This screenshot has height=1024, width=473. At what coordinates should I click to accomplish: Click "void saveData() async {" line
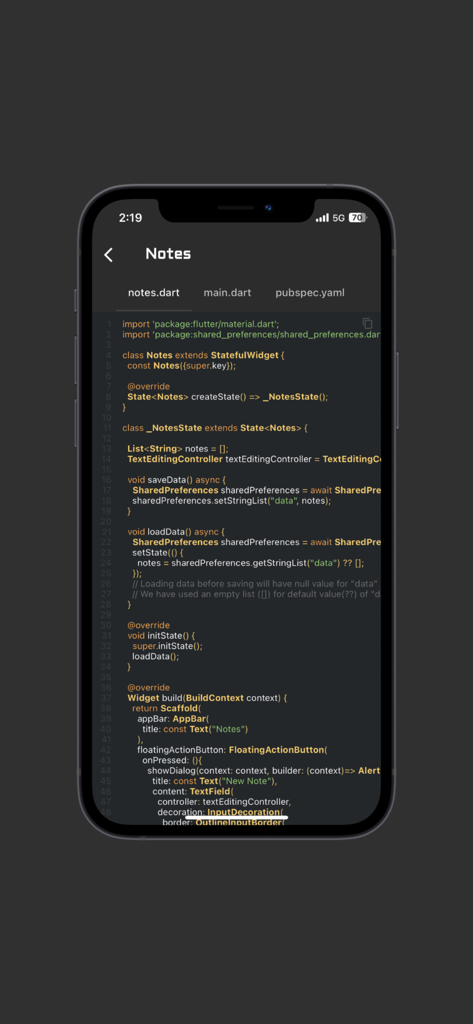(176, 480)
